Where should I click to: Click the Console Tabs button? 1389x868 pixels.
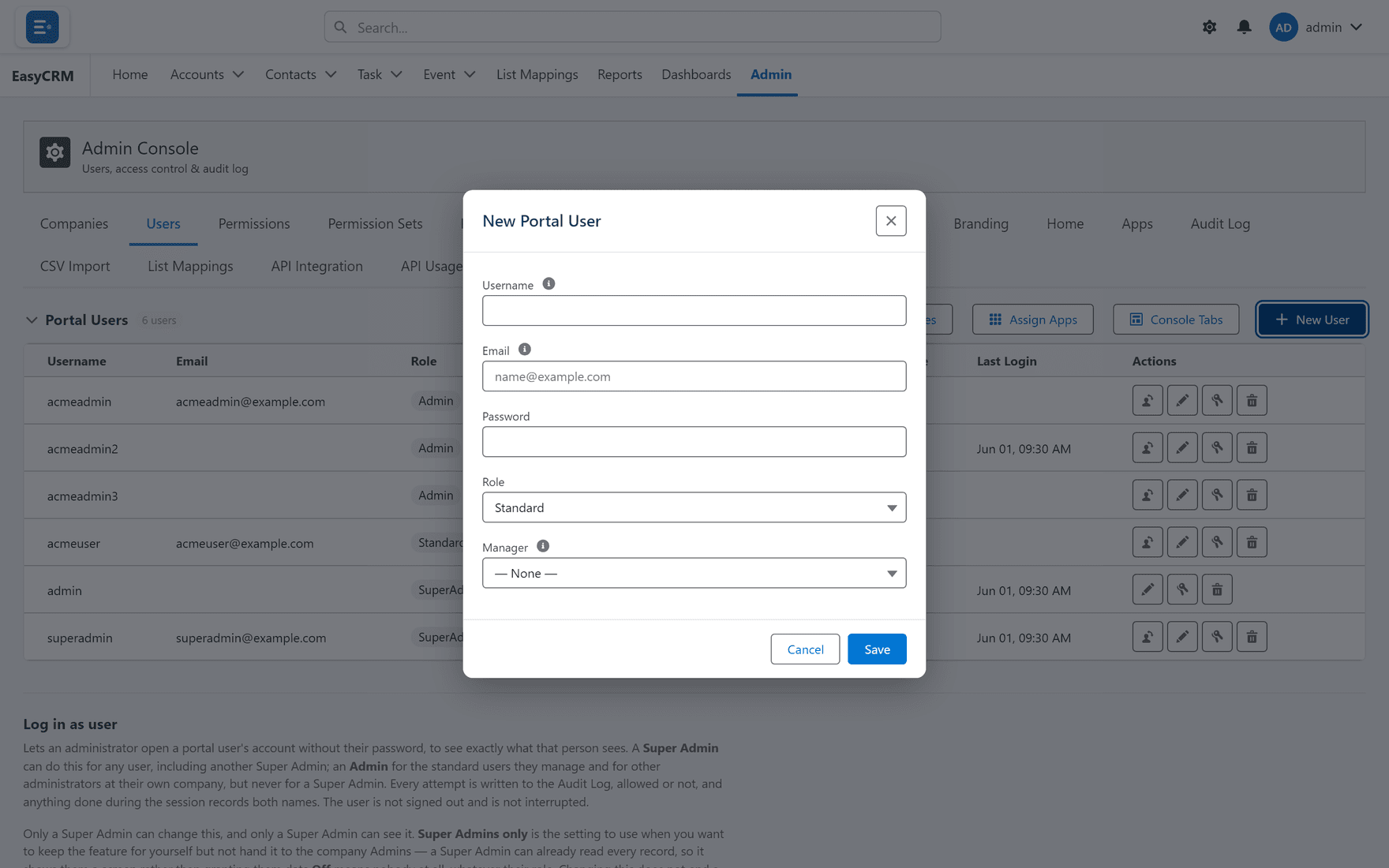1176,320
